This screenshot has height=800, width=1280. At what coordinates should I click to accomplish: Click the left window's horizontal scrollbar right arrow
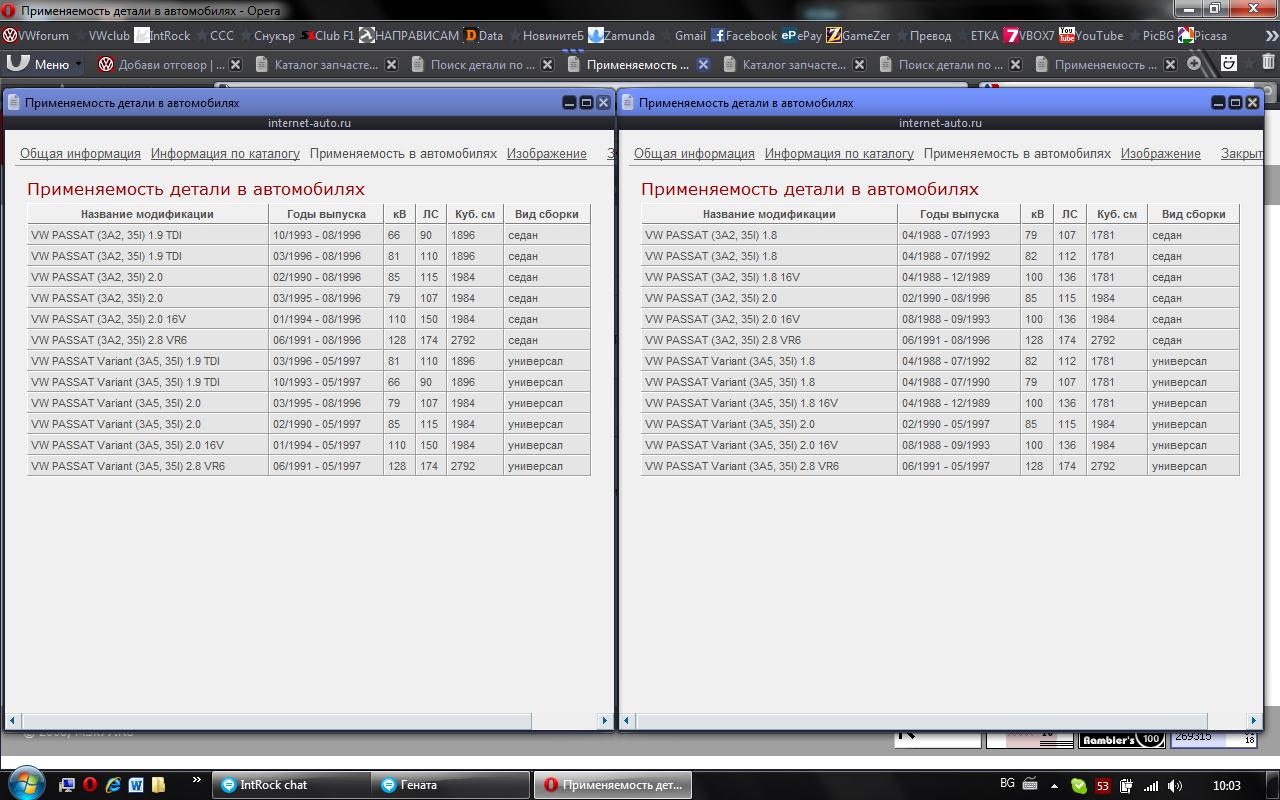(604, 721)
